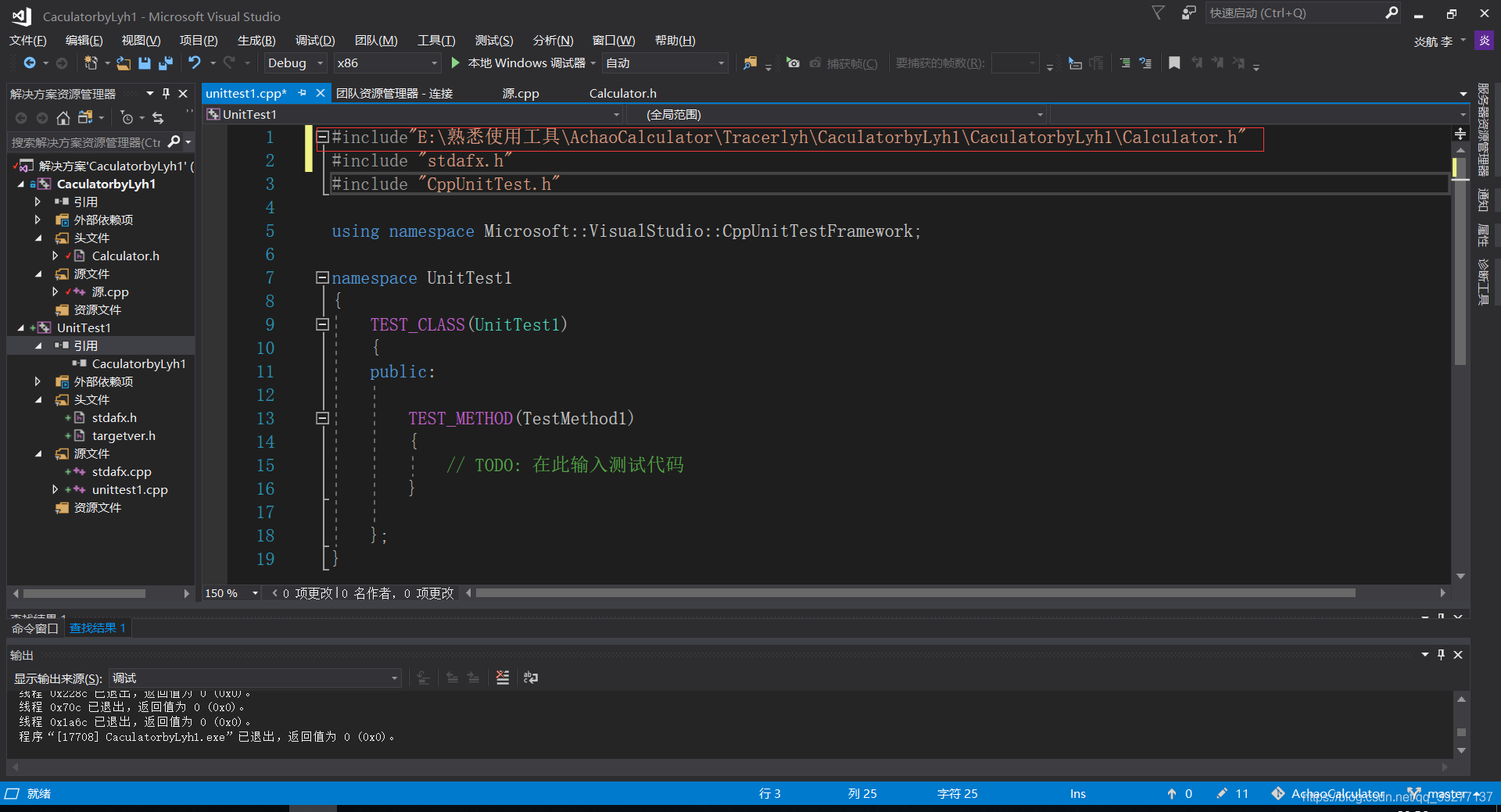Click the comment selected lines icon
This screenshot has height=812, width=1501.
click(1124, 63)
